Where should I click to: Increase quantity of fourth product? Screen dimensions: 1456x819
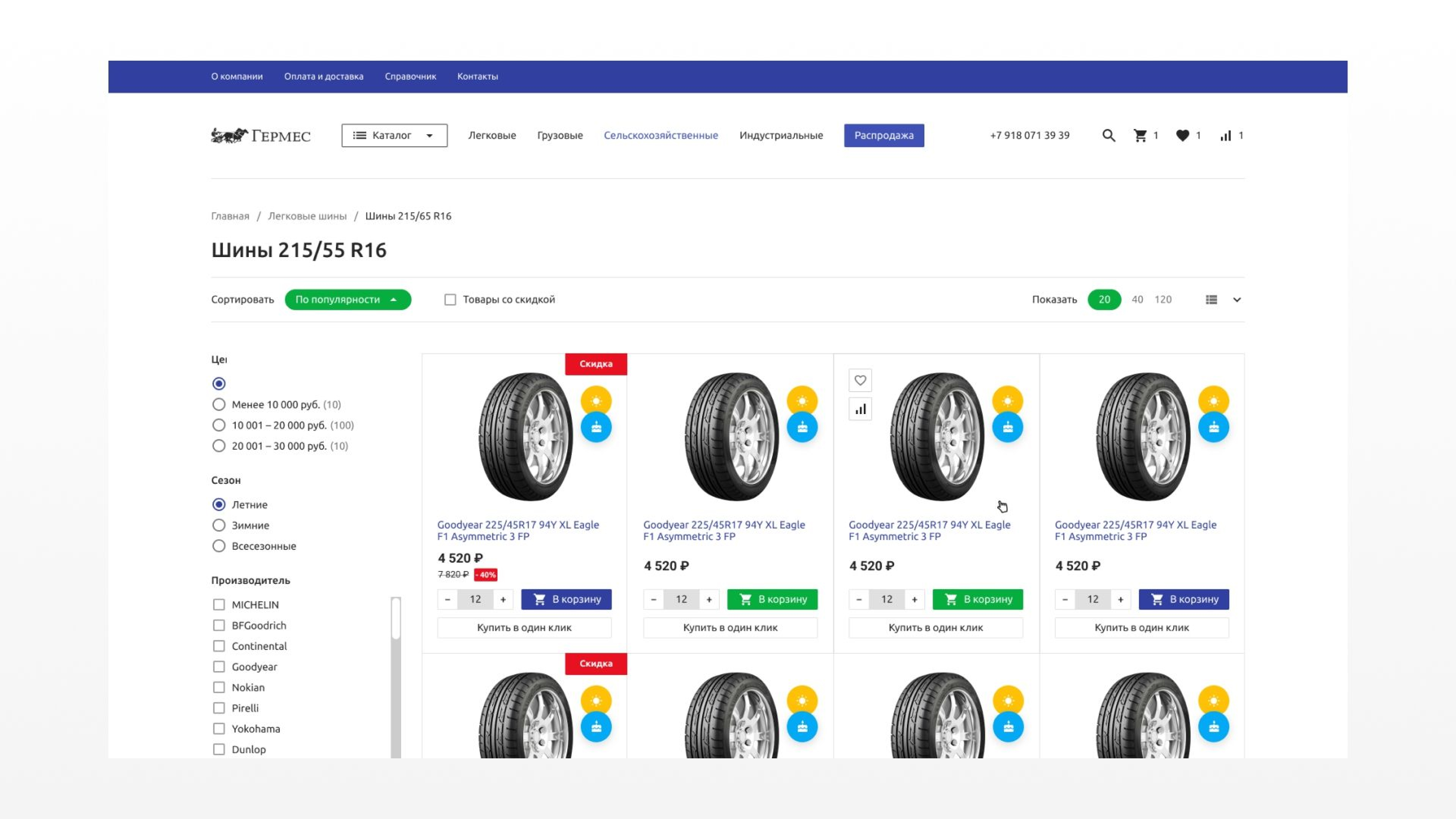pyautogui.click(x=1120, y=599)
